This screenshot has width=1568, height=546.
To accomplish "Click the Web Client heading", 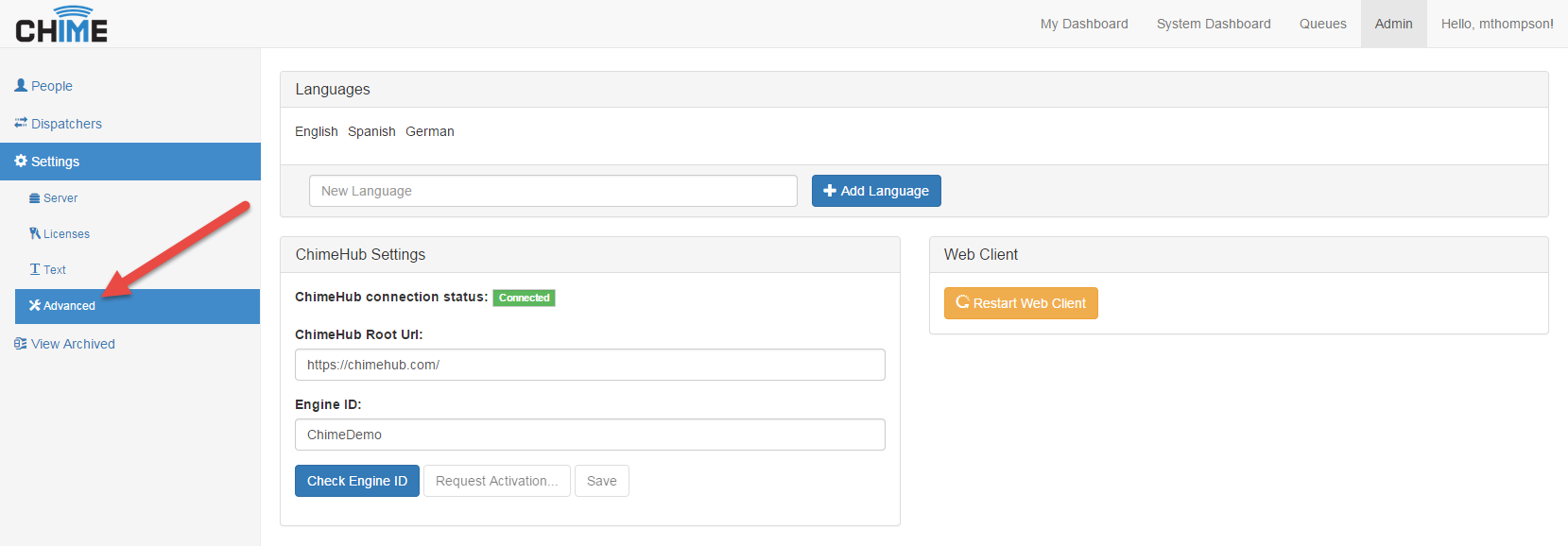I will point(981,255).
